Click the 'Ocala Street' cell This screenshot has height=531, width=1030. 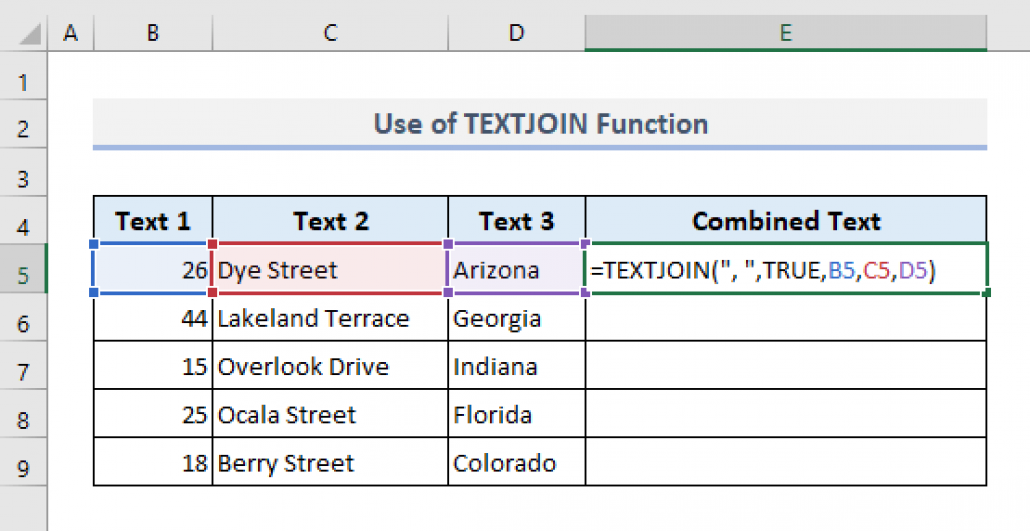coord(330,414)
